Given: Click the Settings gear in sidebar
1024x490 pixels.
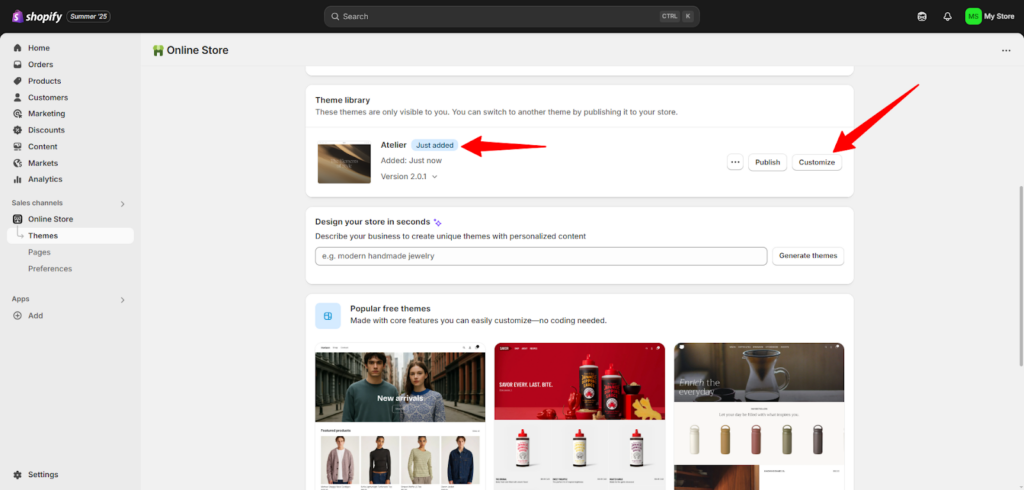Looking at the screenshot, I should [18, 474].
